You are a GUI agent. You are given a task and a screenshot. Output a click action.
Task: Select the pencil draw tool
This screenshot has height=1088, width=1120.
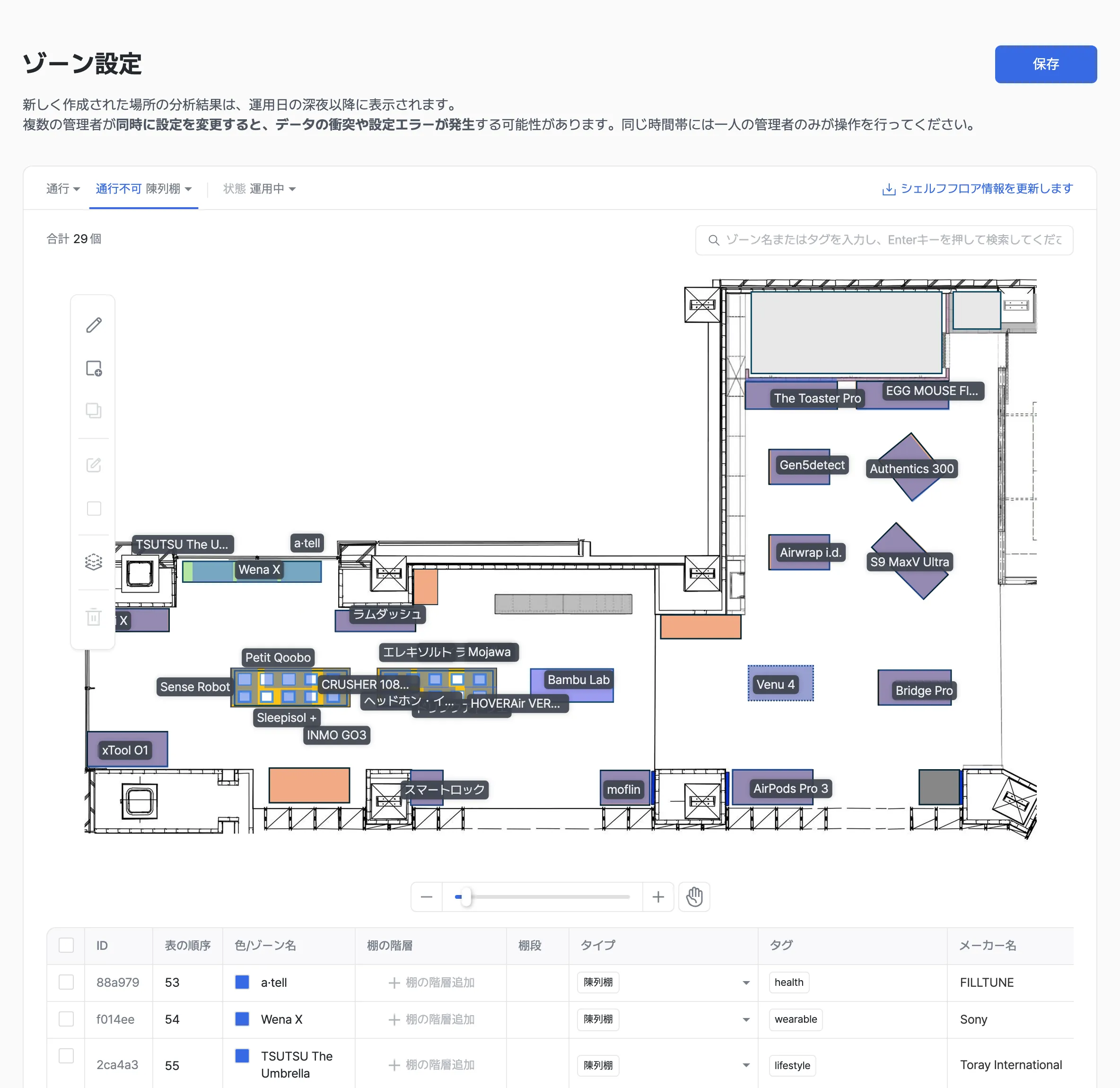[94, 325]
